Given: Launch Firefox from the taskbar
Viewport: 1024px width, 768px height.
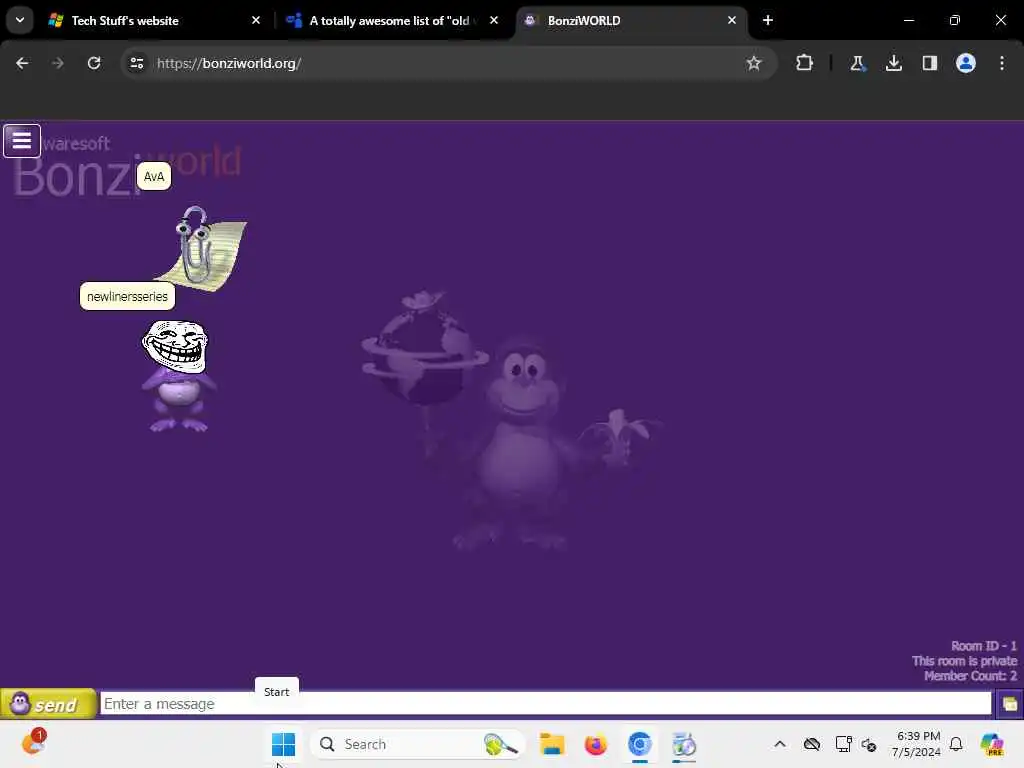Looking at the screenshot, I should pyautogui.click(x=596, y=744).
